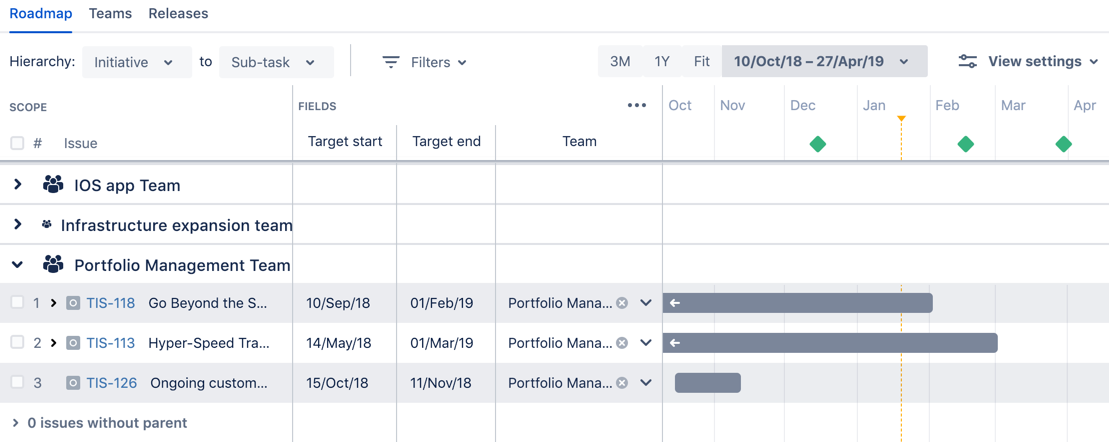Set the timeline range to 3M
Viewport: 1109px width, 442px height.
coord(620,62)
